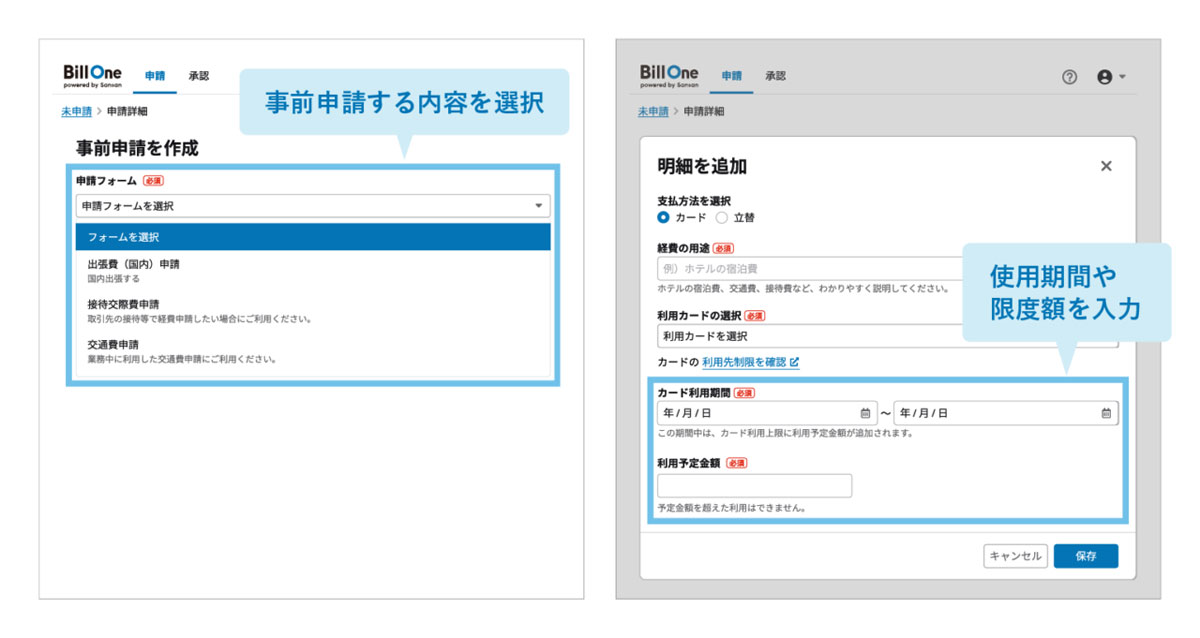Click the キャンセル button
The height and width of the screenshot is (638, 1200).
click(1014, 555)
